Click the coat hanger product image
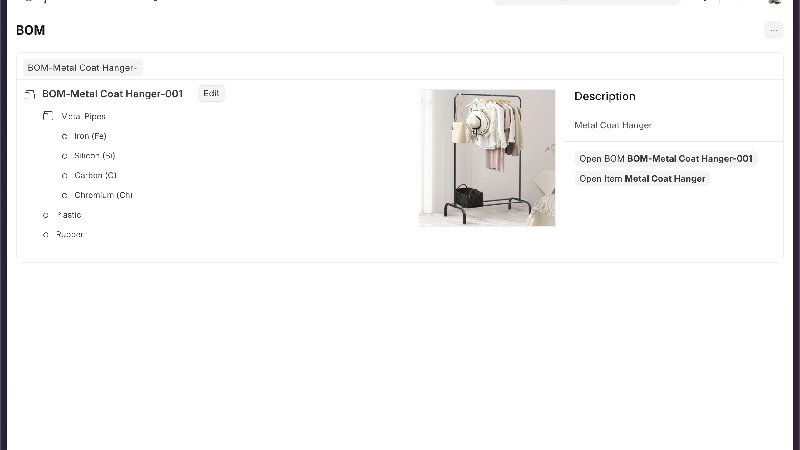This screenshot has height=450, width=800. coord(487,158)
